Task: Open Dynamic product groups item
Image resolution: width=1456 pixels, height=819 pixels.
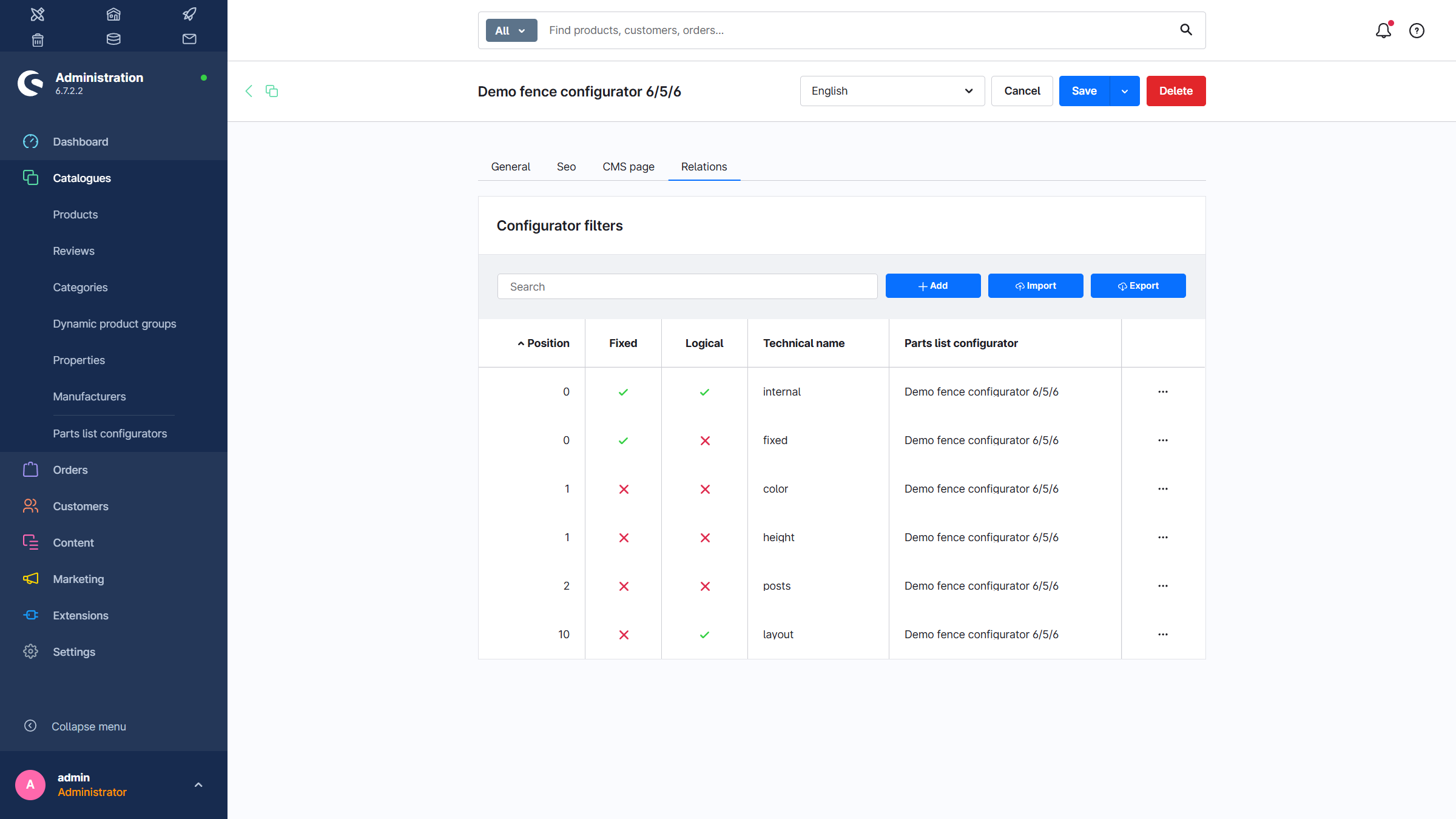Action: 115,323
